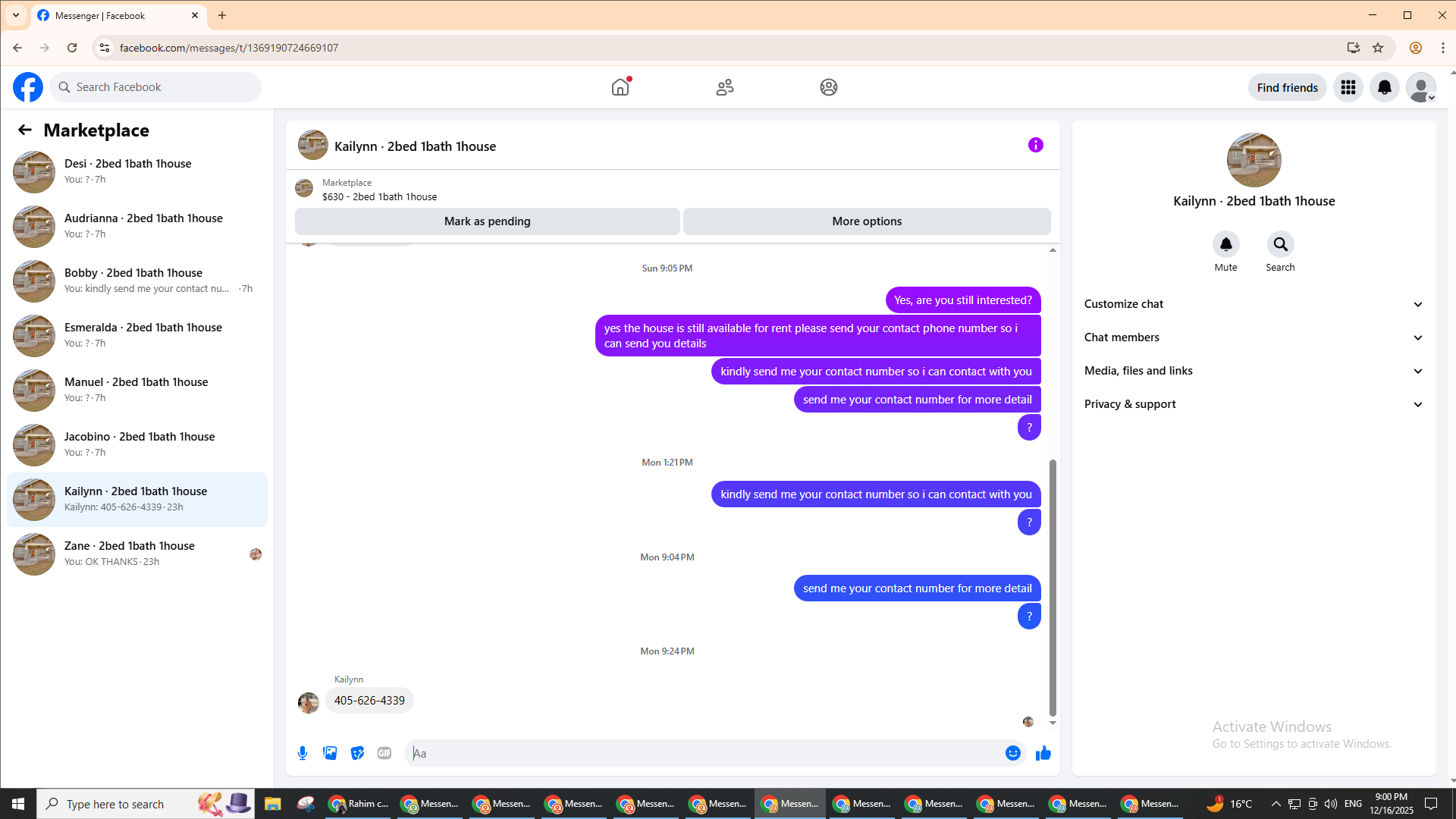
Task: Search within the conversation
Action: point(1281,244)
